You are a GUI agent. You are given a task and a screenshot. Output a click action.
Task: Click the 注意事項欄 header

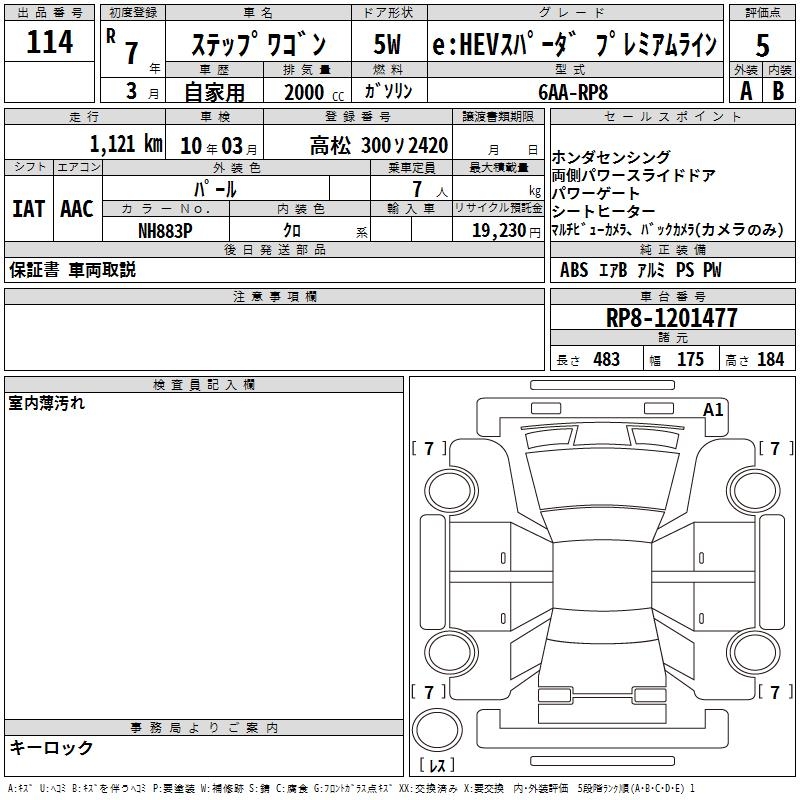(x=274, y=296)
